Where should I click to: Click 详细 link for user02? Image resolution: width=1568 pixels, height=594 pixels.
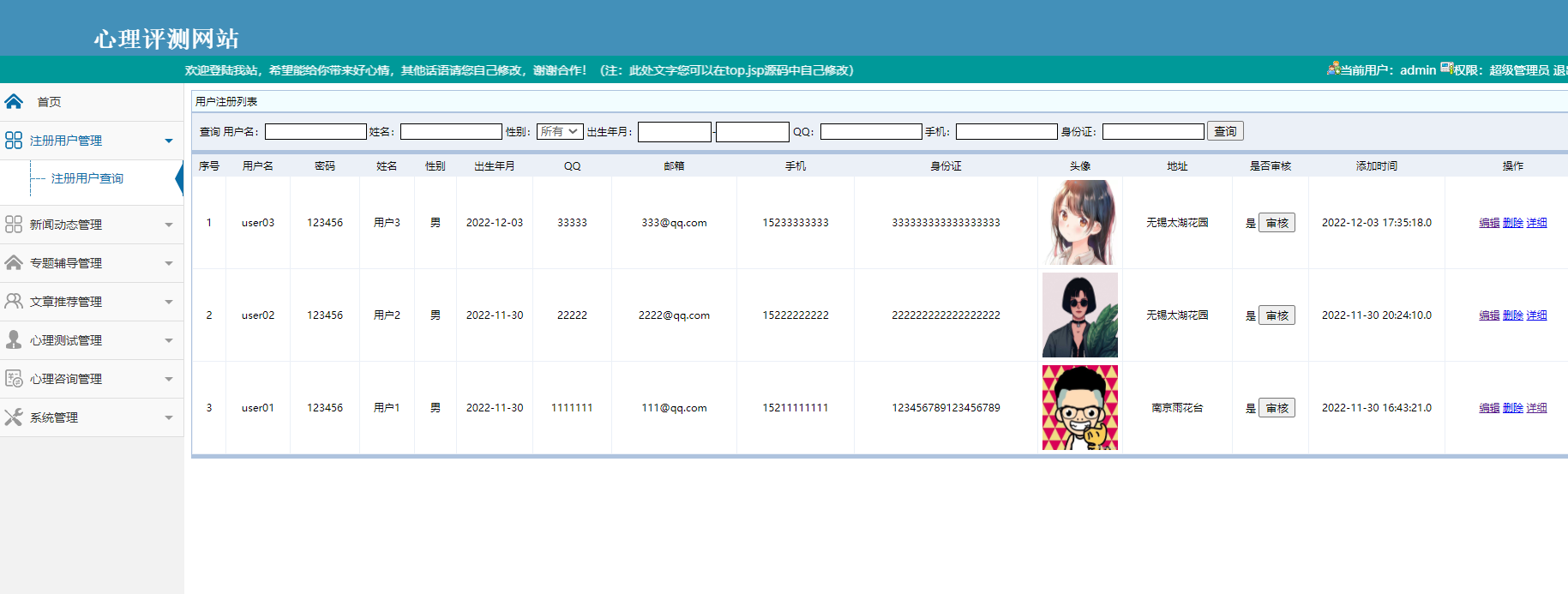click(x=1537, y=315)
